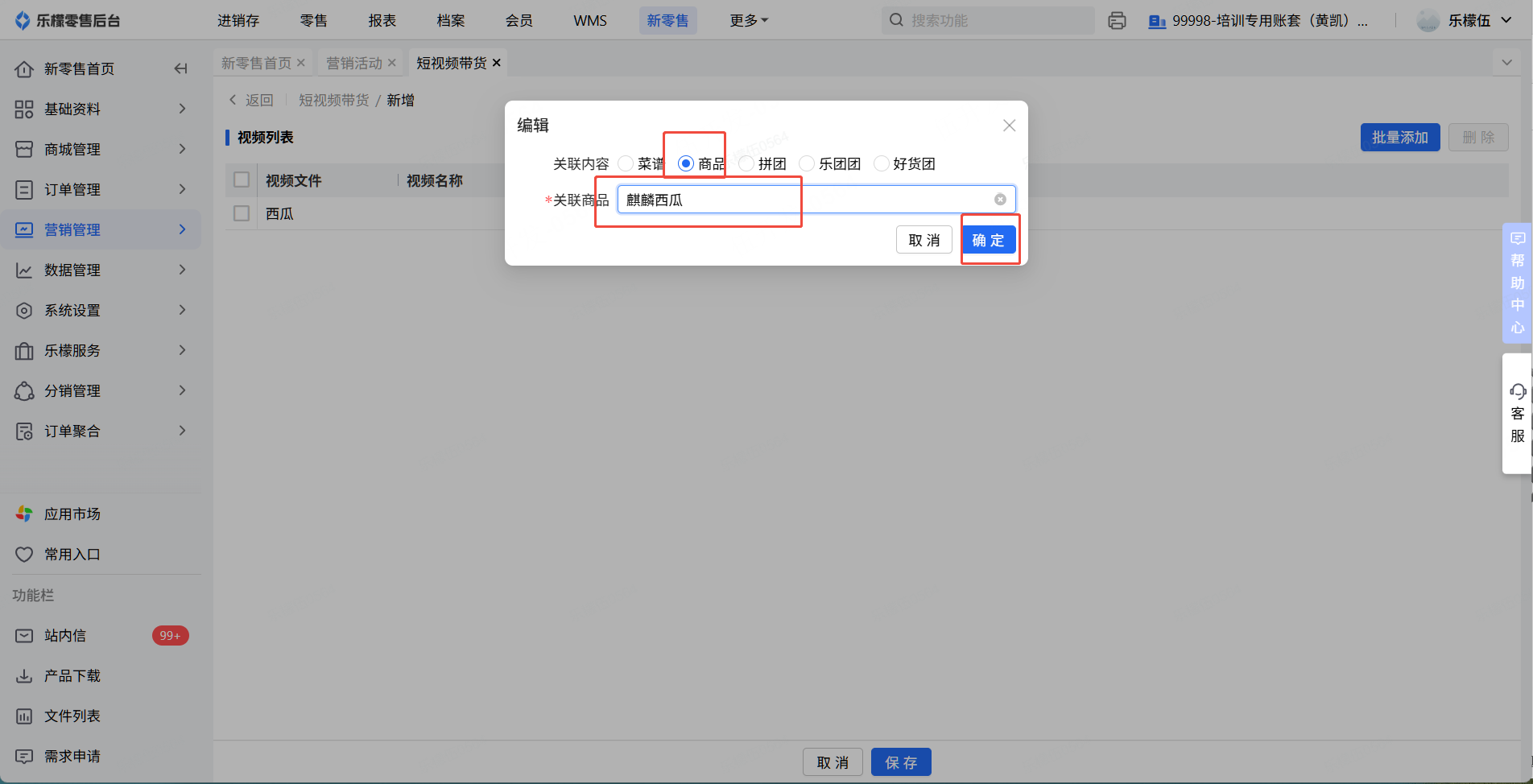
Task: Click the 文件列表 file icon
Action: 24,716
